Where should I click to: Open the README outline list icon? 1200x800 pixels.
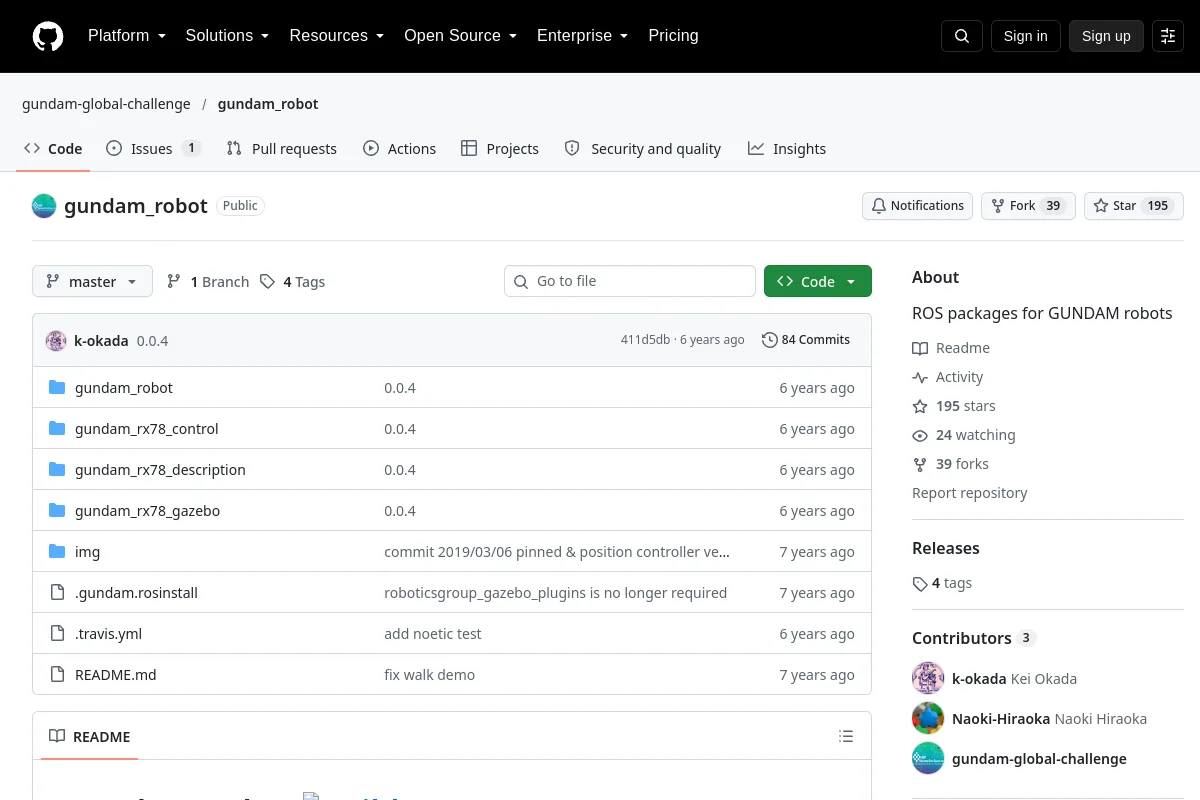point(846,737)
